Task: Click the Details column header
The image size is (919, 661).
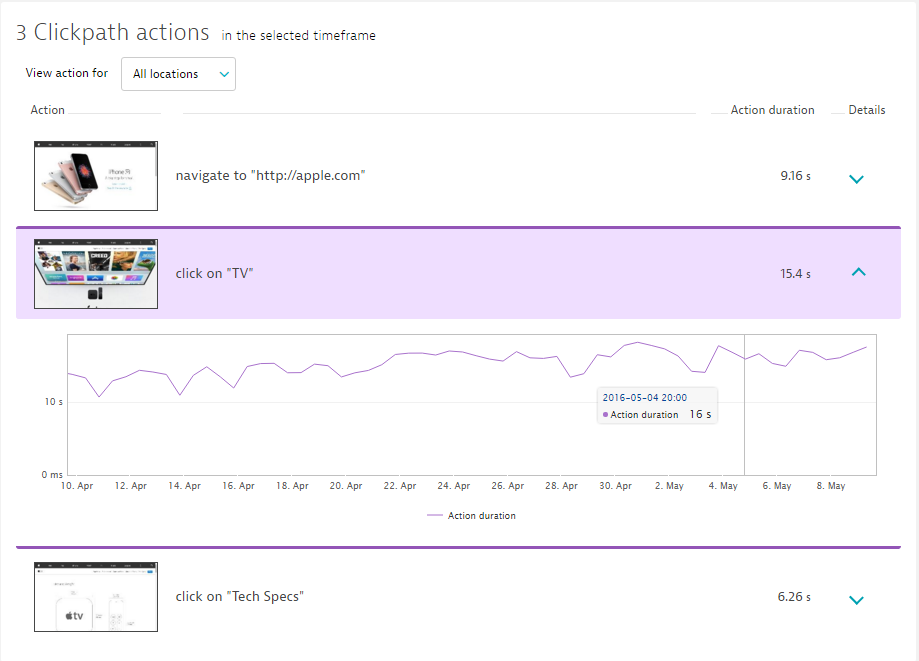Action: 867,110
